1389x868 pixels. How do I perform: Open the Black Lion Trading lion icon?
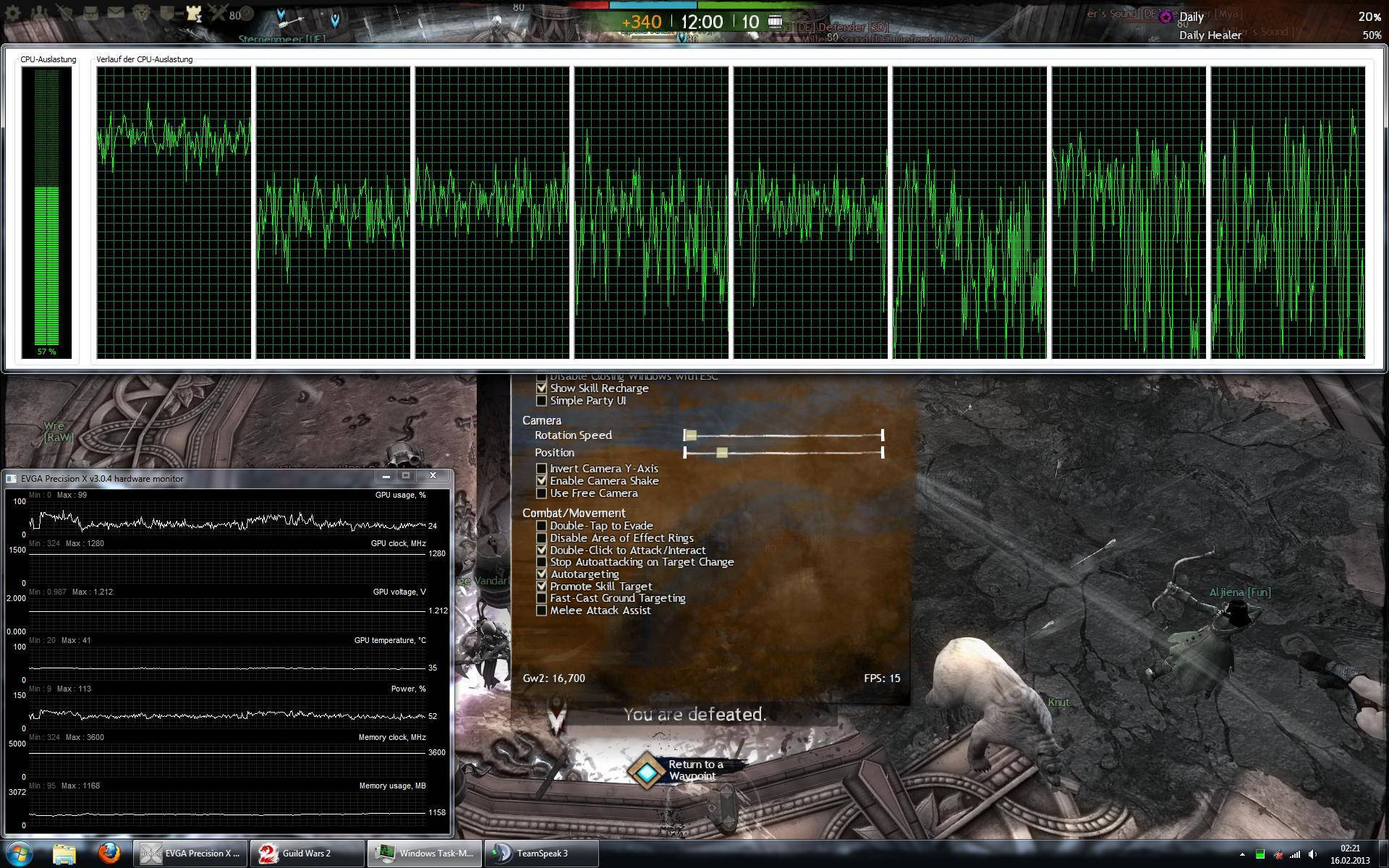(142, 13)
